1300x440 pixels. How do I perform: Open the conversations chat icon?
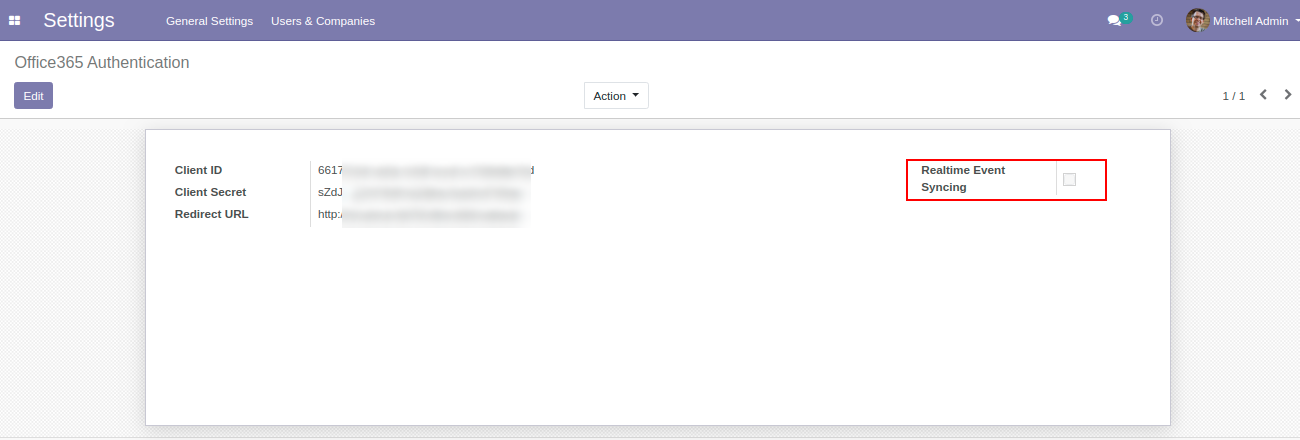click(1115, 21)
